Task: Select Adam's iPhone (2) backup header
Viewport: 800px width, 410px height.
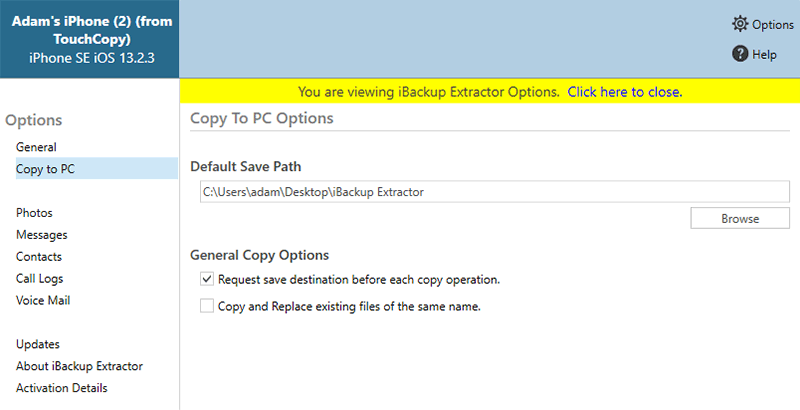Action: [x=90, y=39]
